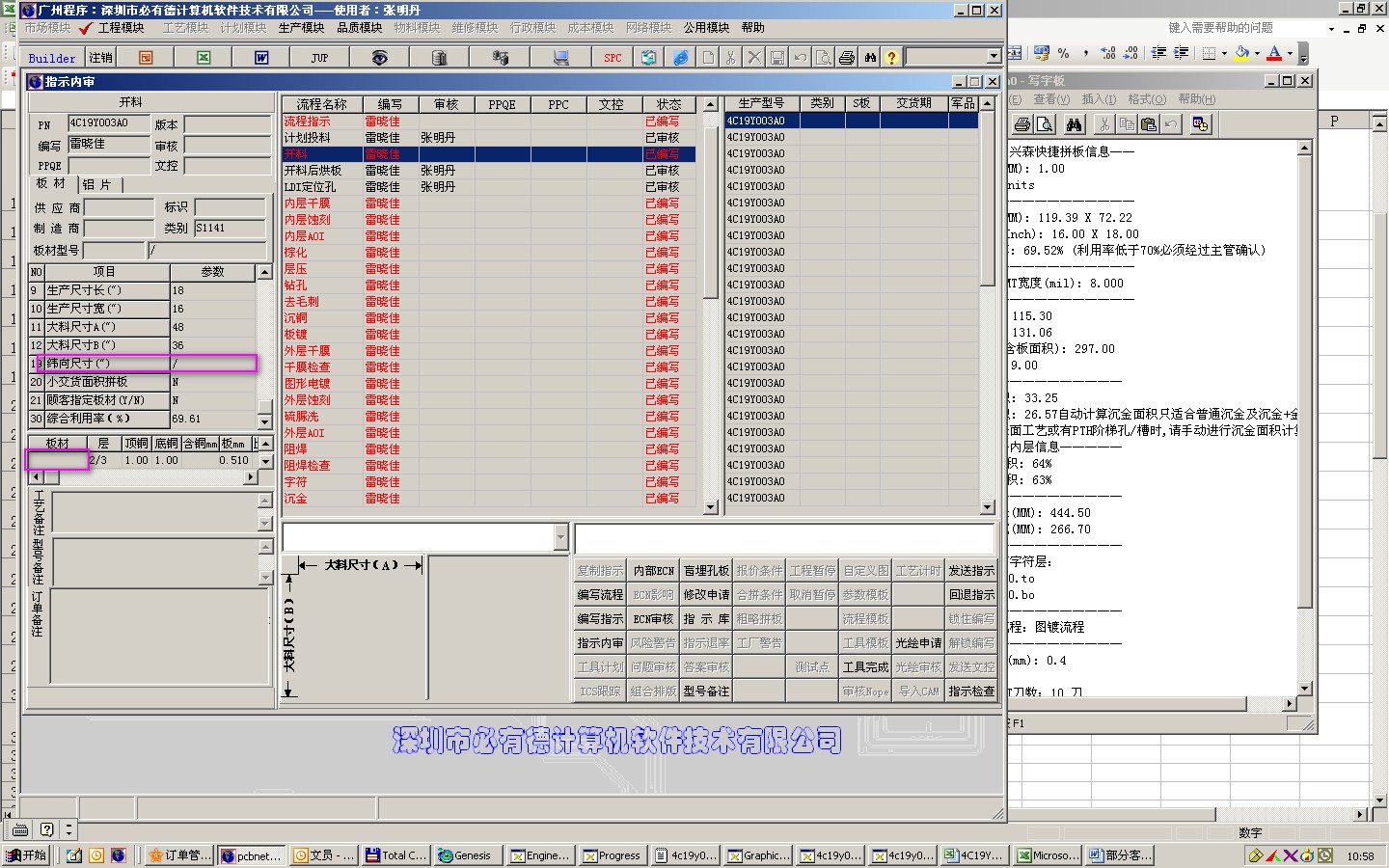Click the date/time icon in WordPad toolbar
1389x868 pixels.
pos(1201,124)
